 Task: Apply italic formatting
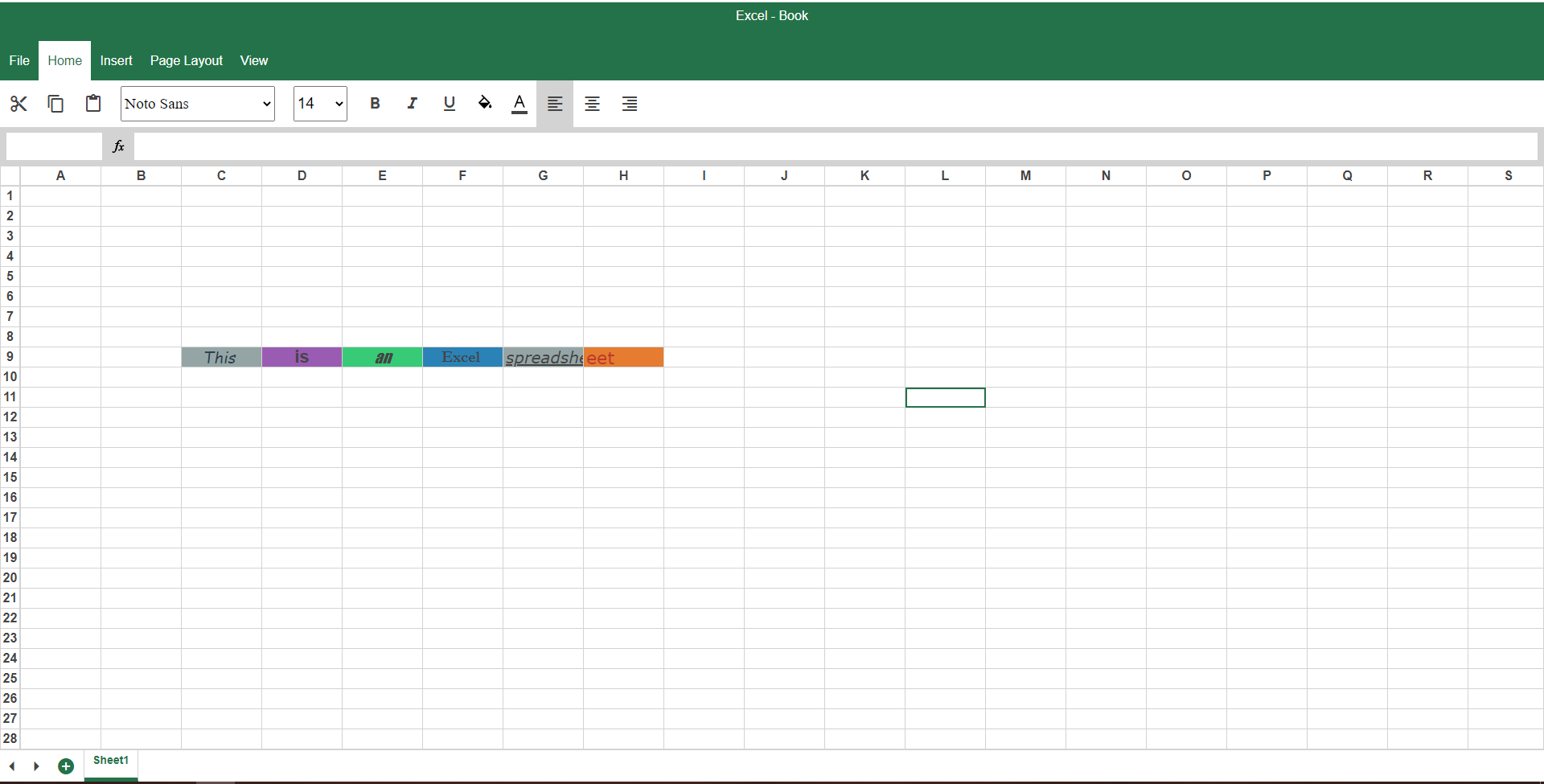click(x=412, y=104)
